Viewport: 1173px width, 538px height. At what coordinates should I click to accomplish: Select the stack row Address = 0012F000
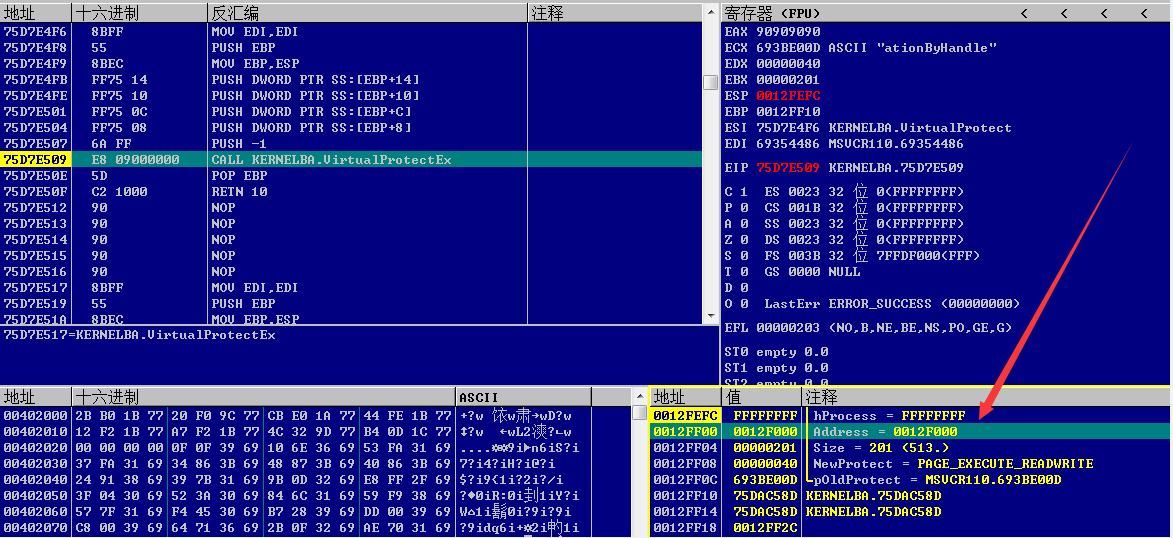point(910,431)
